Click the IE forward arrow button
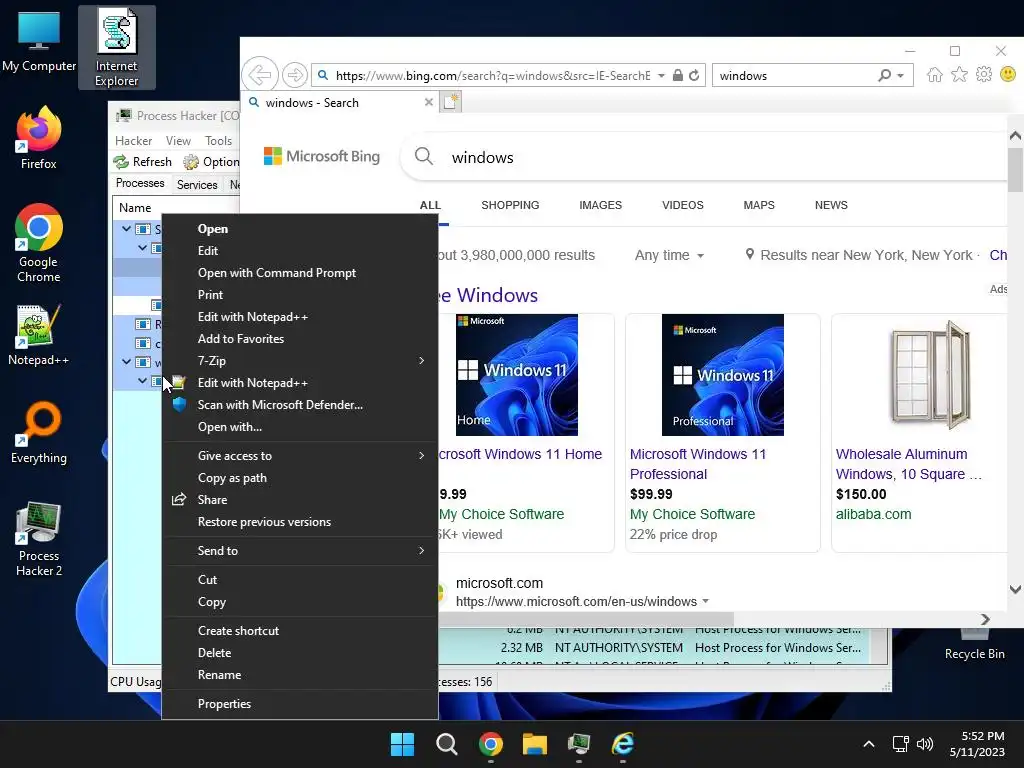The height and width of the screenshot is (768, 1024). point(295,75)
